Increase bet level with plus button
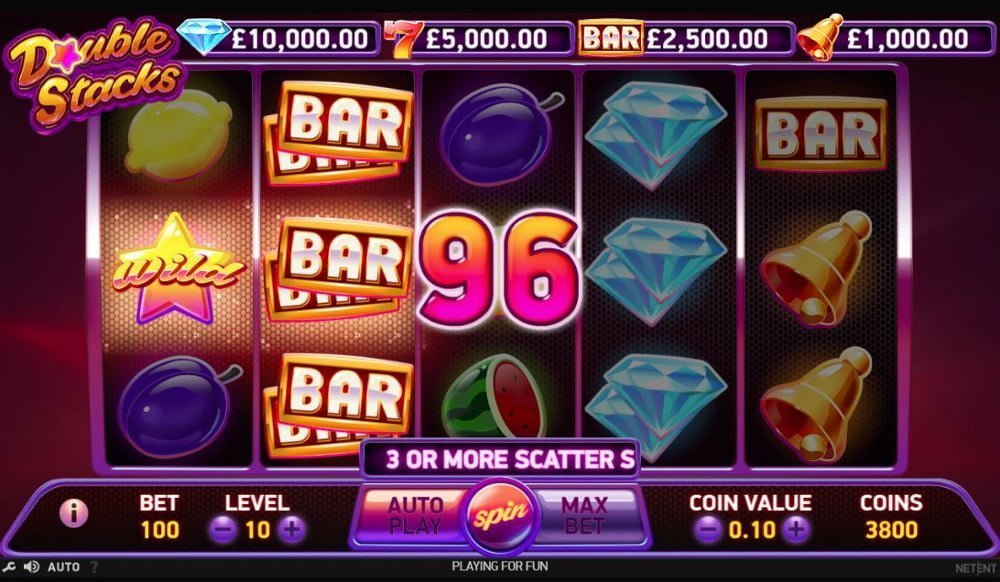The width and height of the screenshot is (1000, 582). pyautogui.click(x=292, y=530)
